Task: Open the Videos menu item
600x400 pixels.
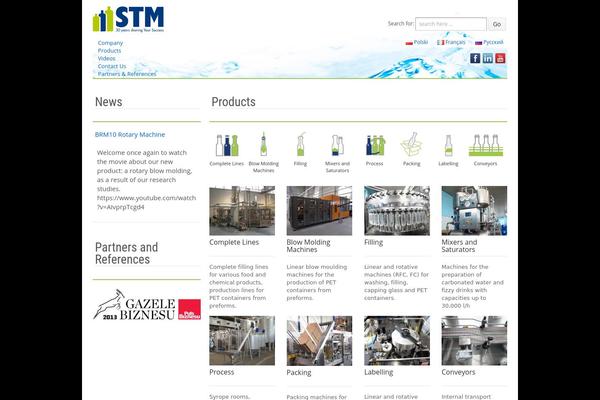Action: [106, 58]
